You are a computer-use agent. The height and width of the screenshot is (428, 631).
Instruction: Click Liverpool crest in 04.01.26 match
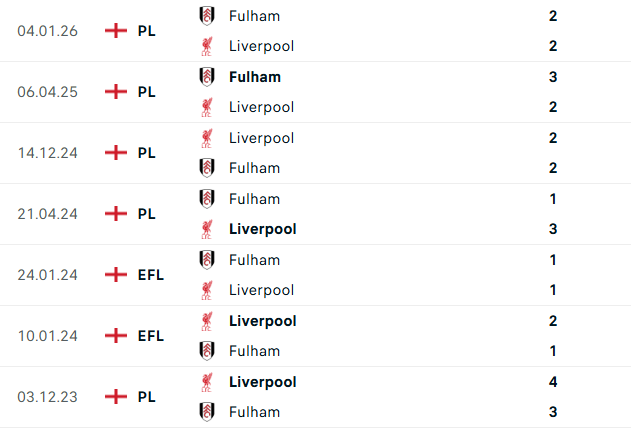tap(207, 46)
